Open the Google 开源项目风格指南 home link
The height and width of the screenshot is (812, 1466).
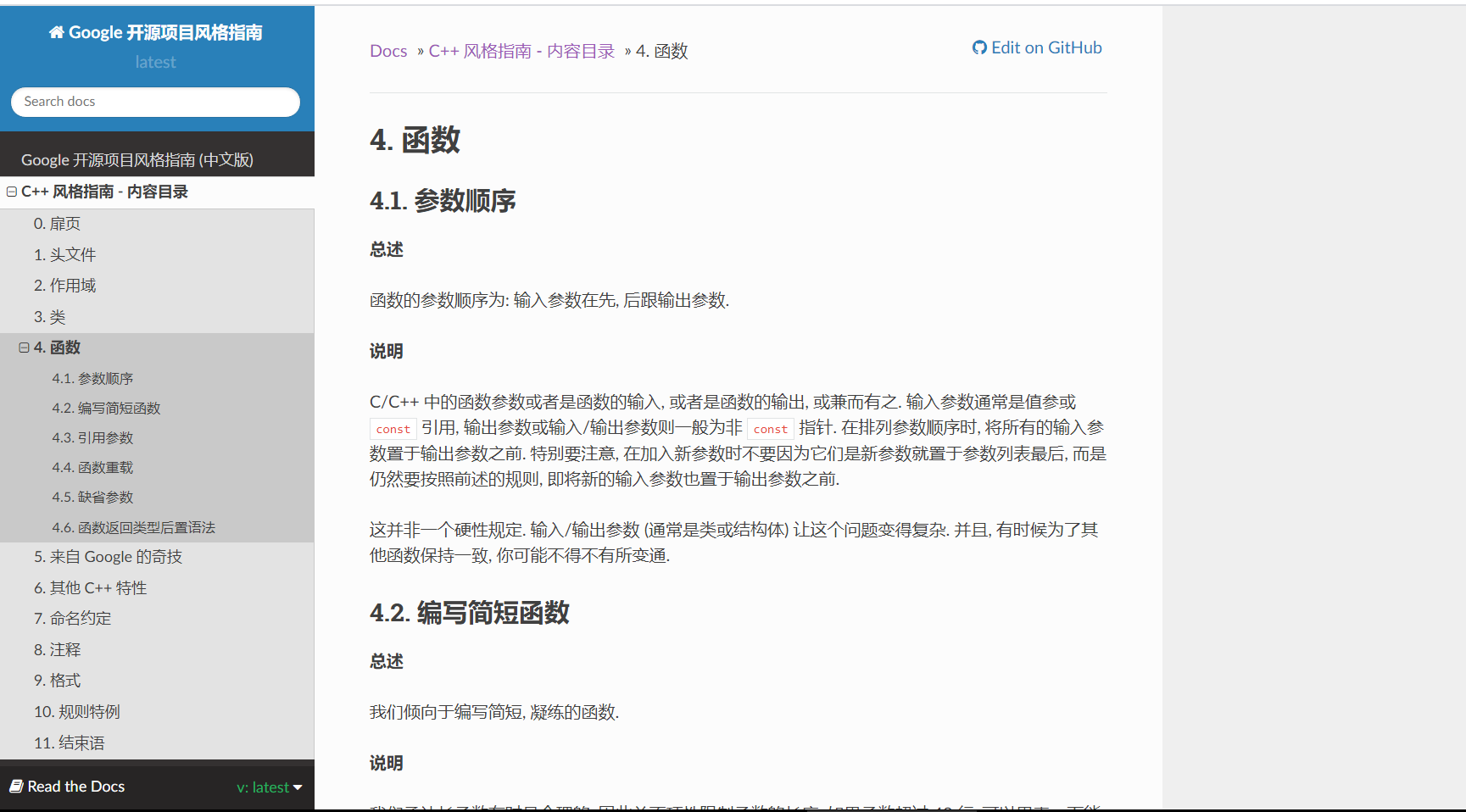pos(156,32)
